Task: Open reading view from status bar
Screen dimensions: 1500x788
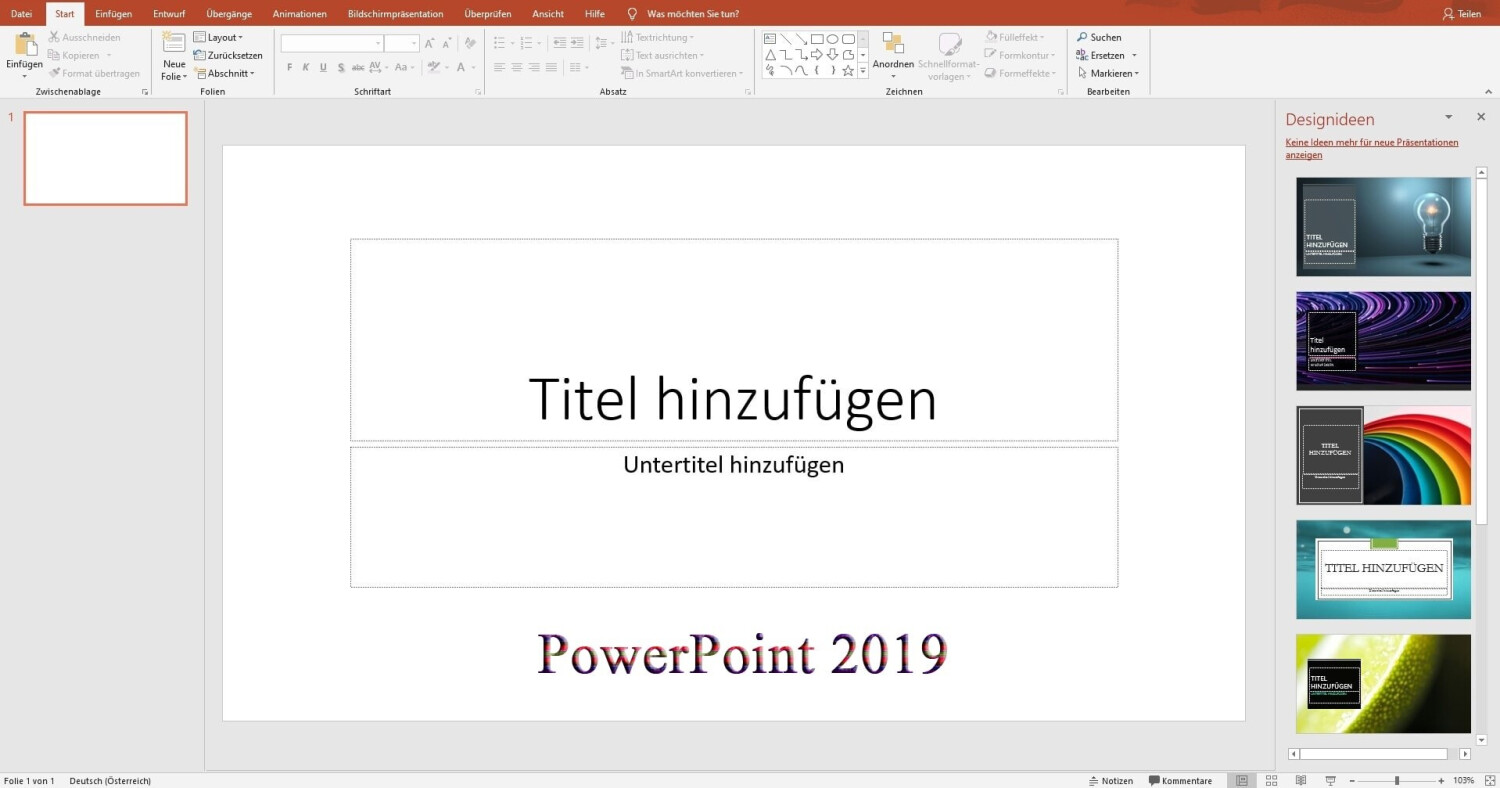Action: coord(1300,781)
